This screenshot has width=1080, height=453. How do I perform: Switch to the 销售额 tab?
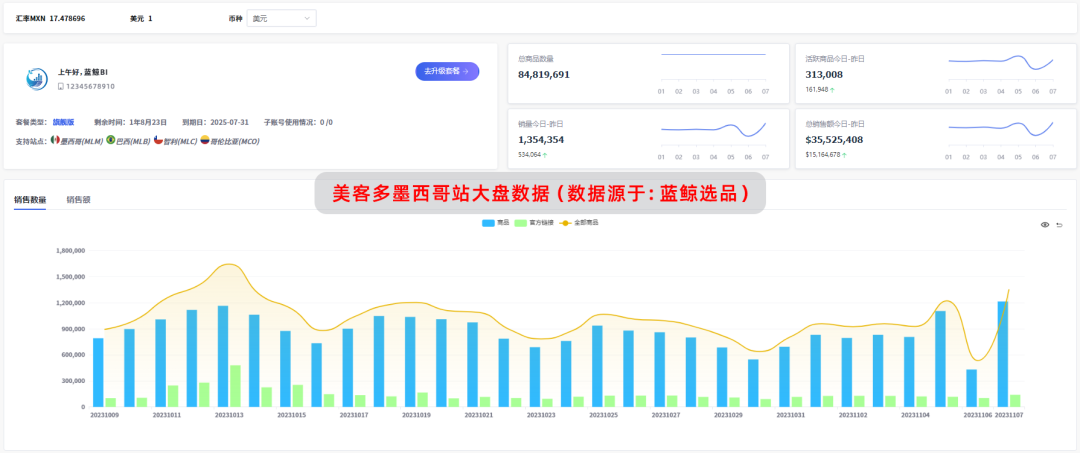pos(79,200)
